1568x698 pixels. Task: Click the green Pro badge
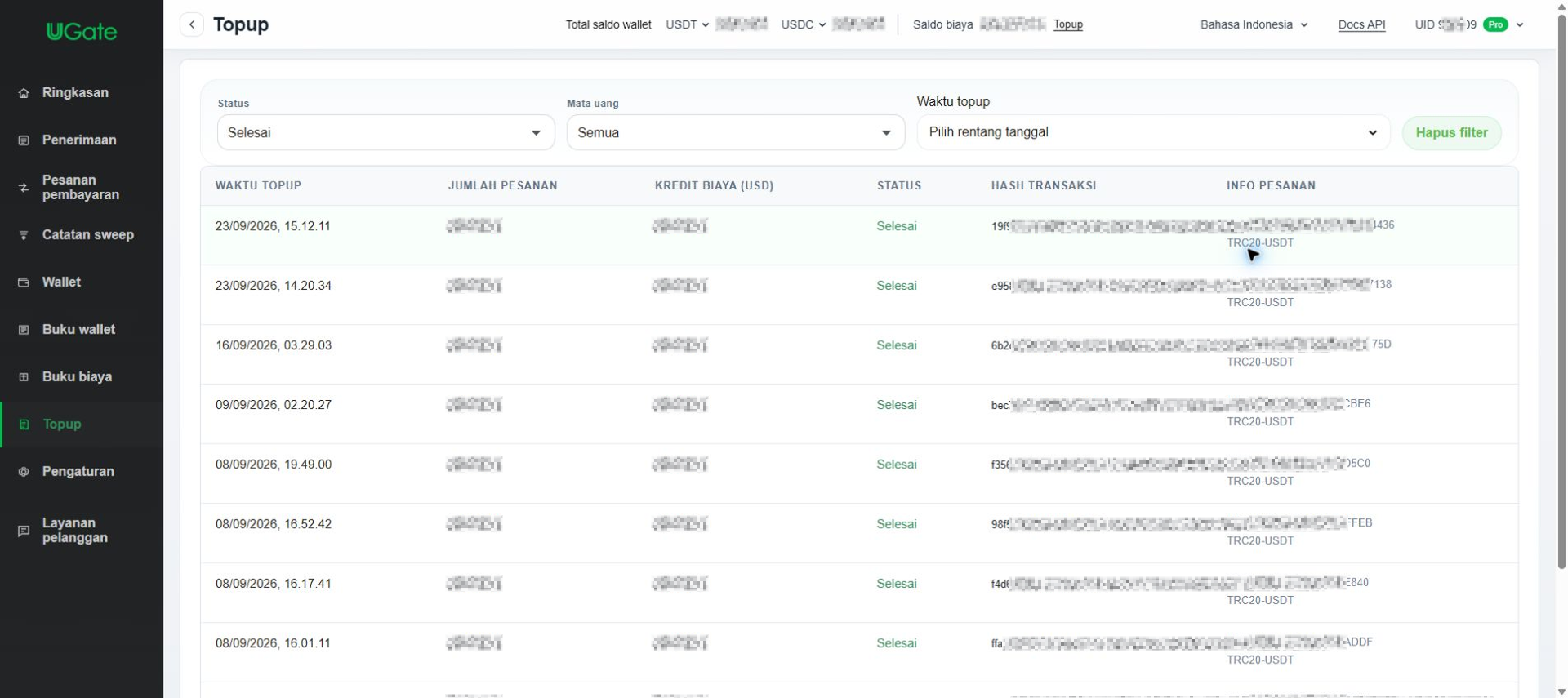pyautogui.click(x=1495, y=24)
